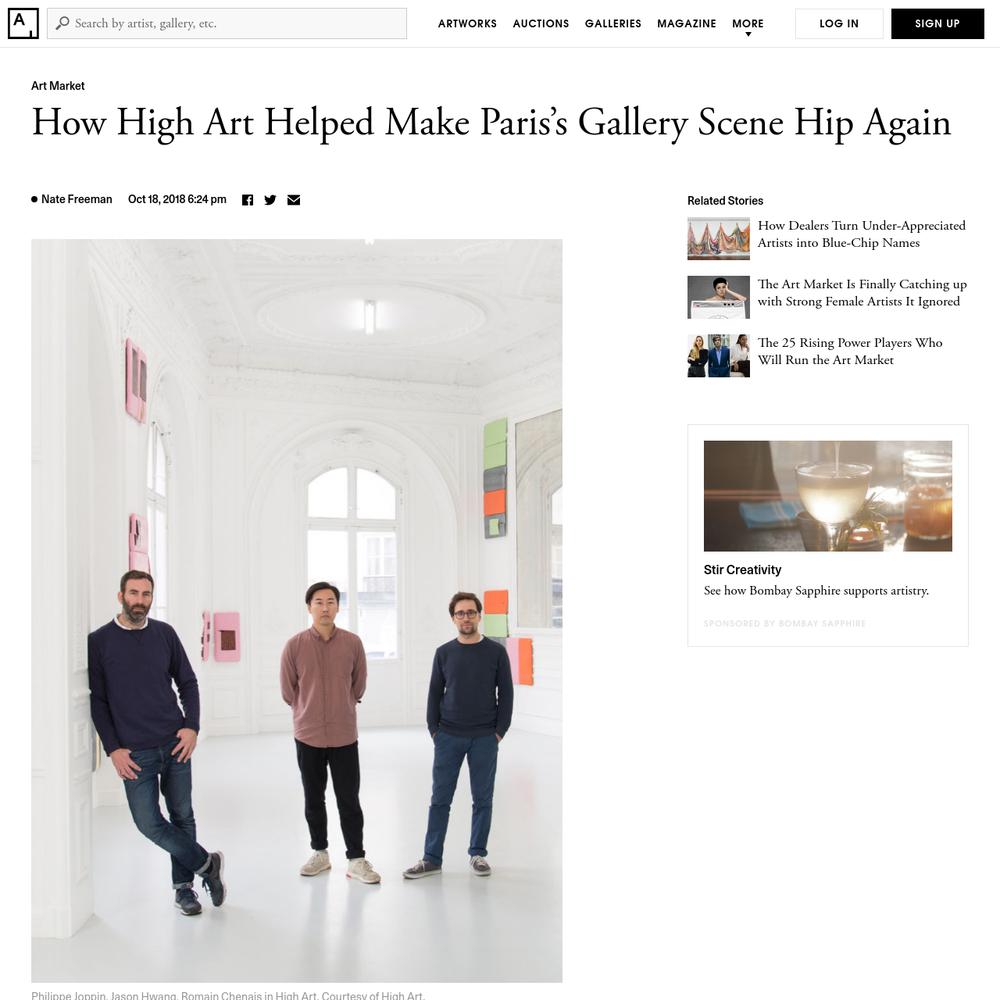Image resolution: width=1000 pixels, height=1000 pixels.
Task: Click the Artsy logo icon
Action: [23, 24]
